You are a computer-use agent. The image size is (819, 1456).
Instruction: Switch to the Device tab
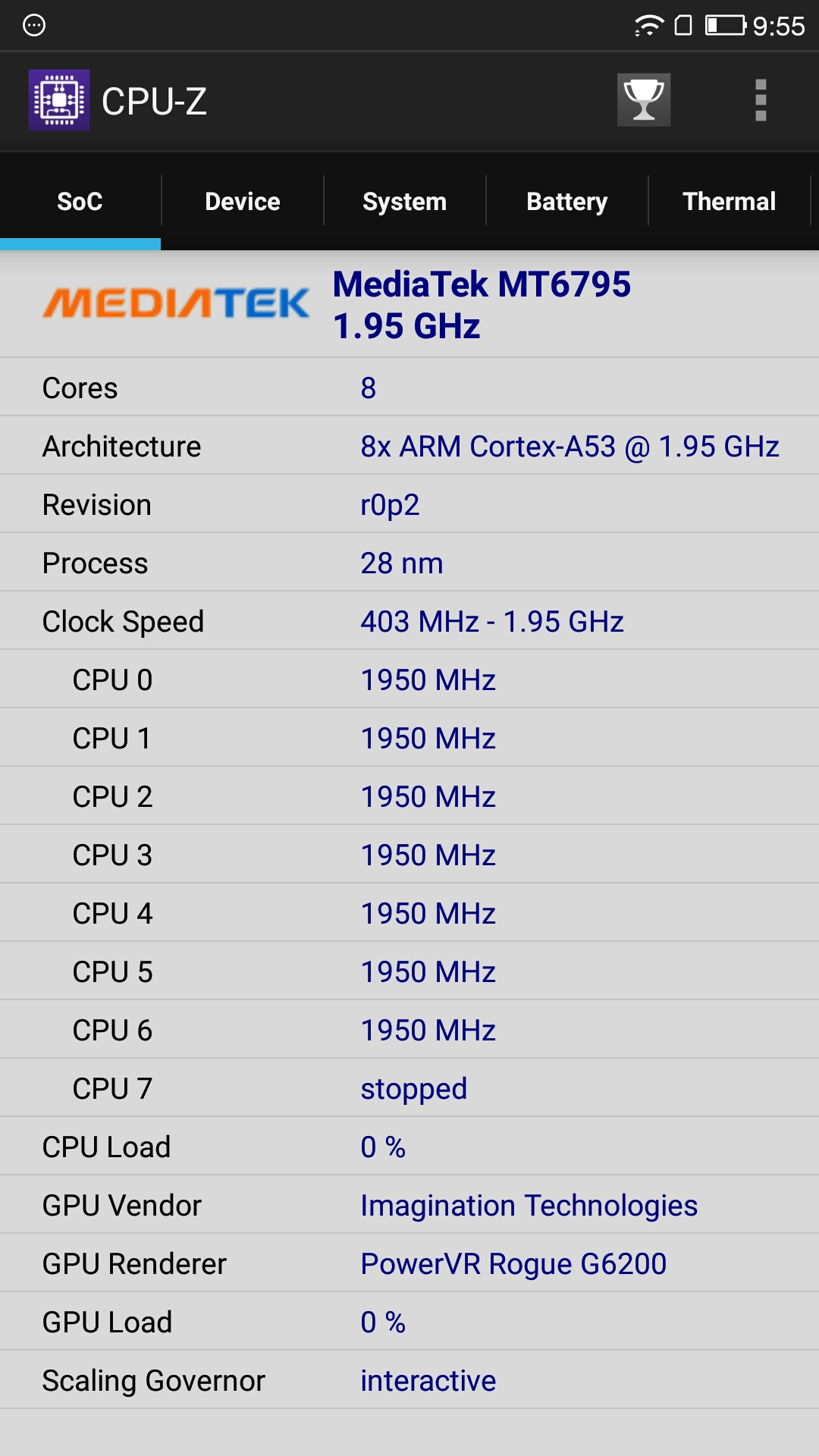coord(243,202)
